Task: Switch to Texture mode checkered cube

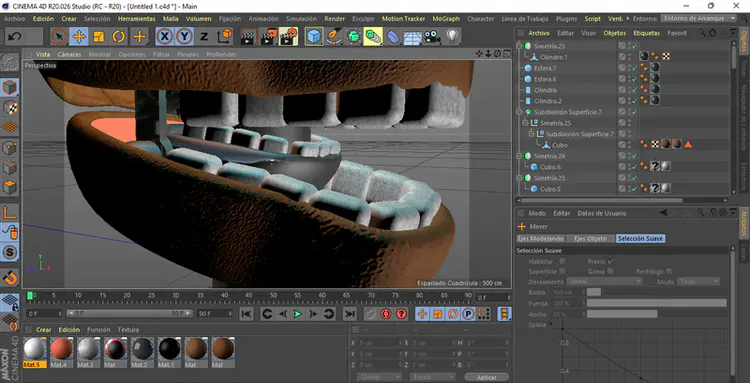Action: coord(10,107)
